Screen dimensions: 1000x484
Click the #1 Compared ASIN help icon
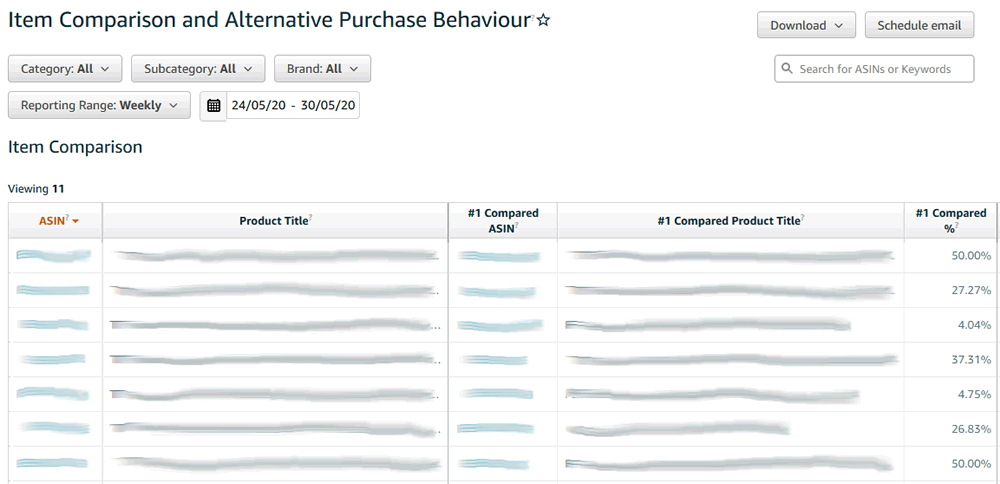(x=518, y=227)
